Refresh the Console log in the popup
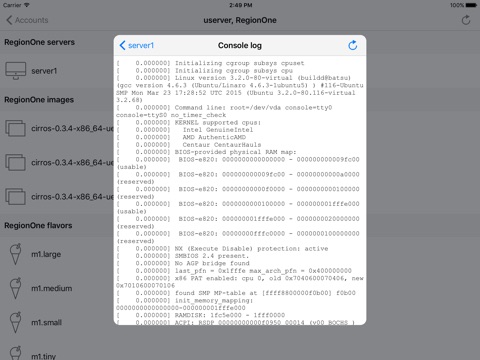The height and width of the screenshot is (360, 480). (353, 45)
